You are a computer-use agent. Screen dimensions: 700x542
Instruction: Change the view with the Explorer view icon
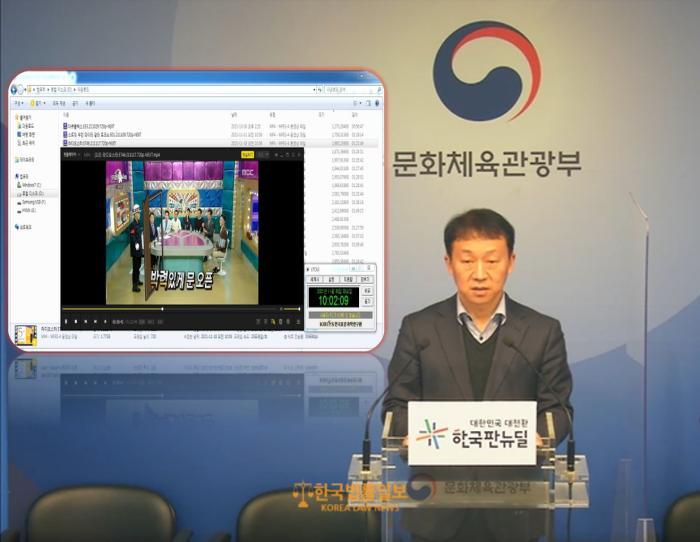tap(355, 103)
